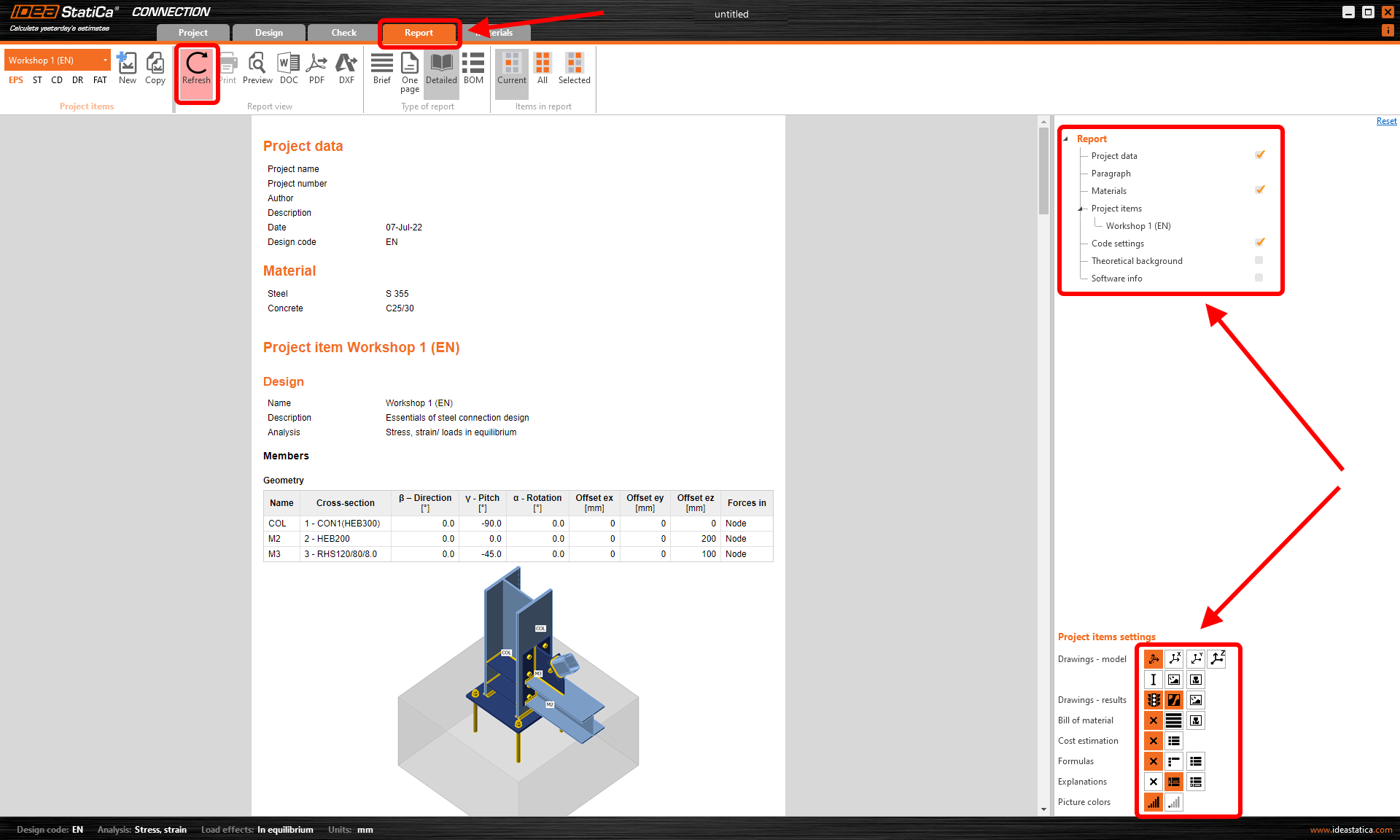Collapse the Project items tree node
Screen dimensions: 1400x840
pos(1081,209)
